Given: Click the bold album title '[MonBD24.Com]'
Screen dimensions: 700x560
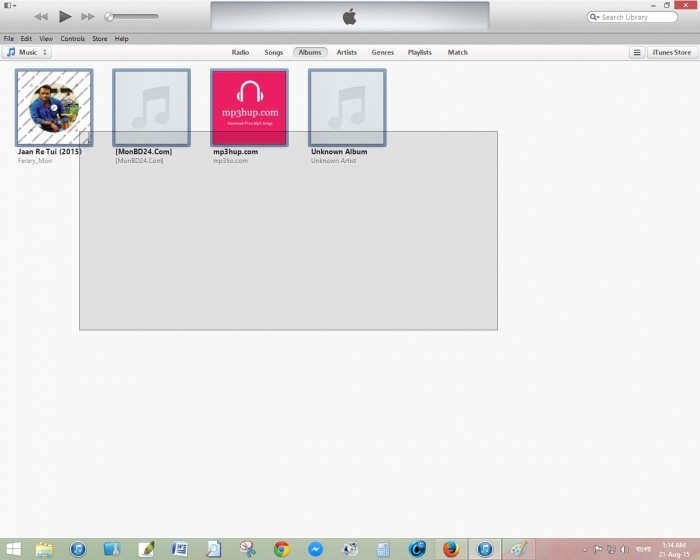Looking at the screenshot, I should coord(143,151).
